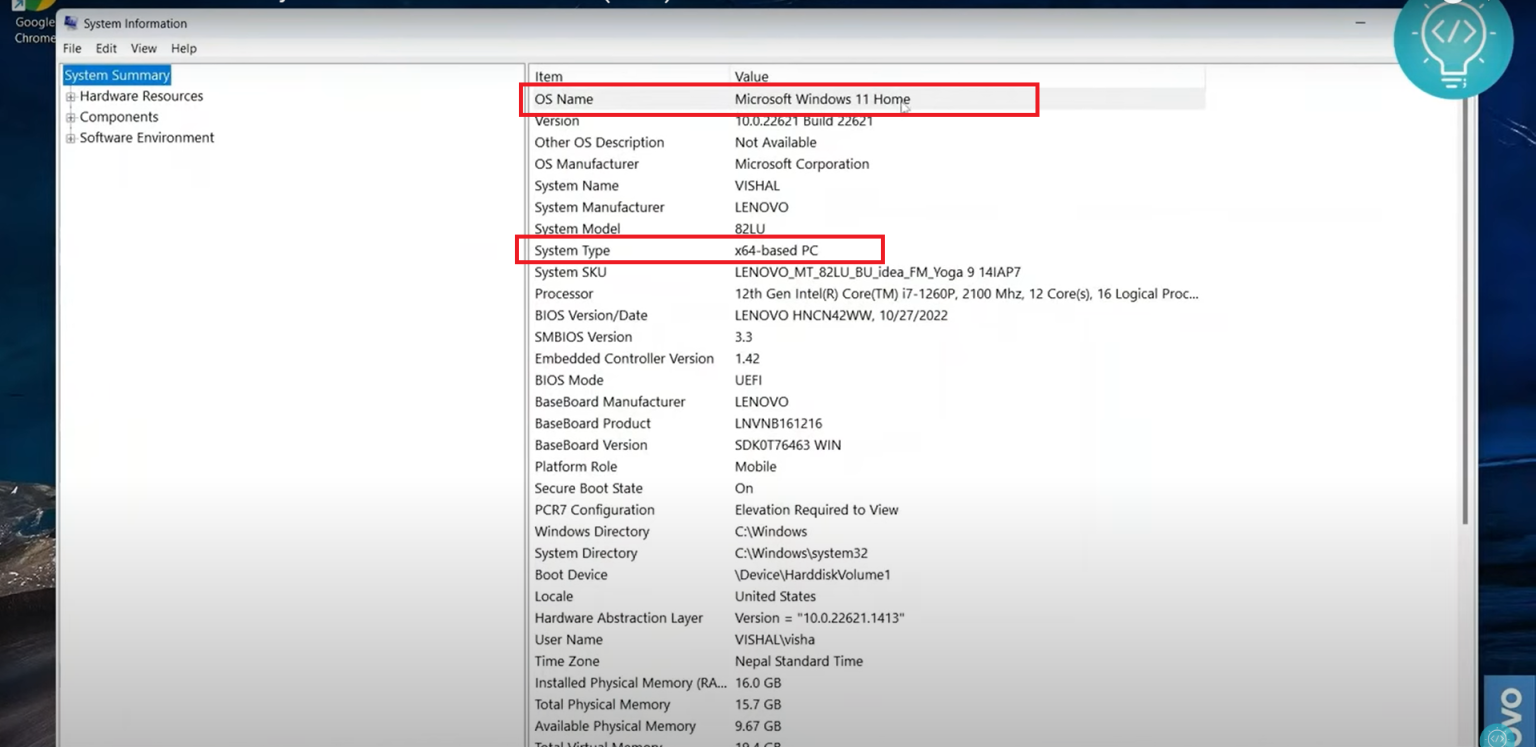
Task: Click the System Information window title icon
Action: pos(71,23)
